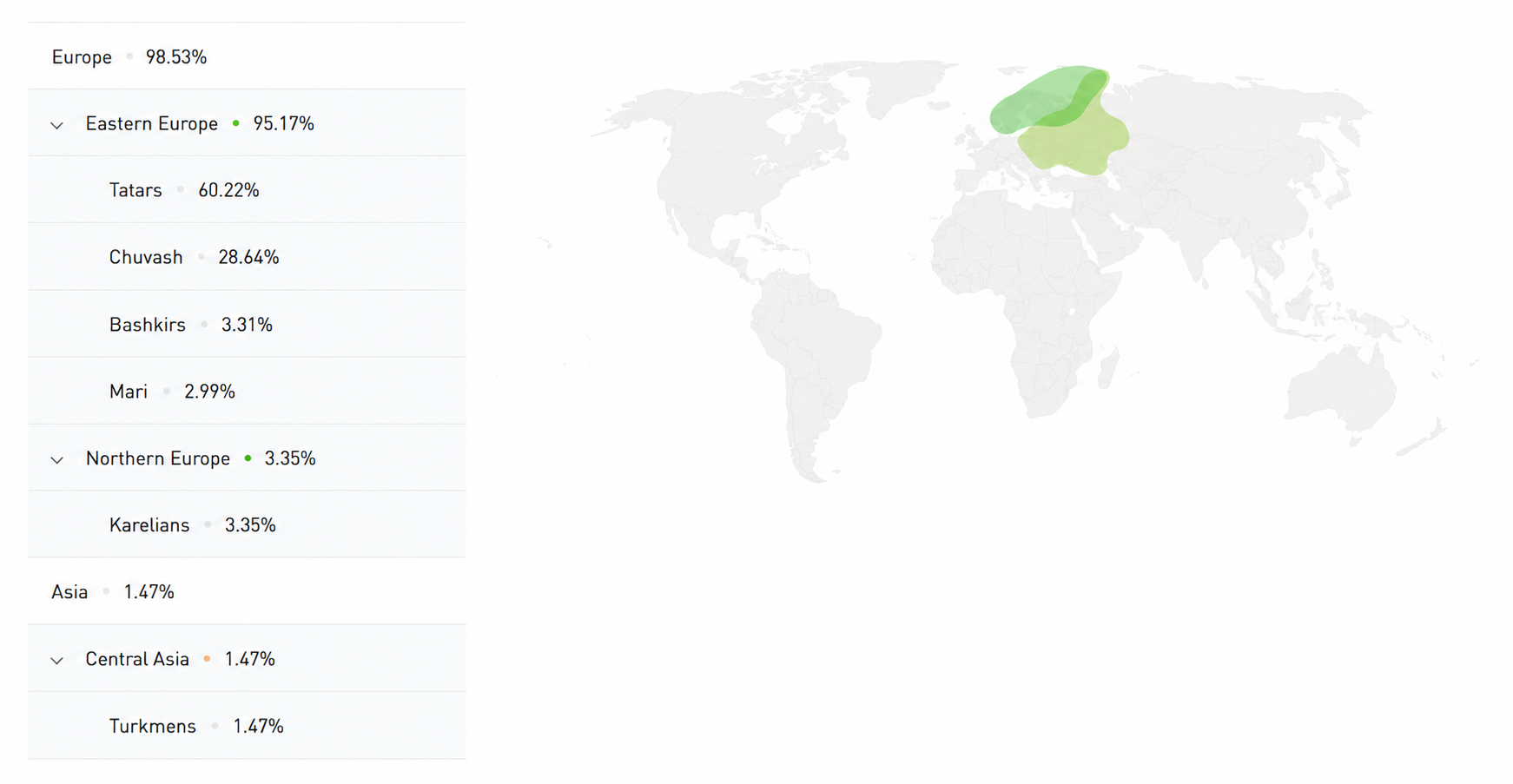1513x784 pixels.
Task: Select the Karelians 3.35% entry
Action: [247, 524]
